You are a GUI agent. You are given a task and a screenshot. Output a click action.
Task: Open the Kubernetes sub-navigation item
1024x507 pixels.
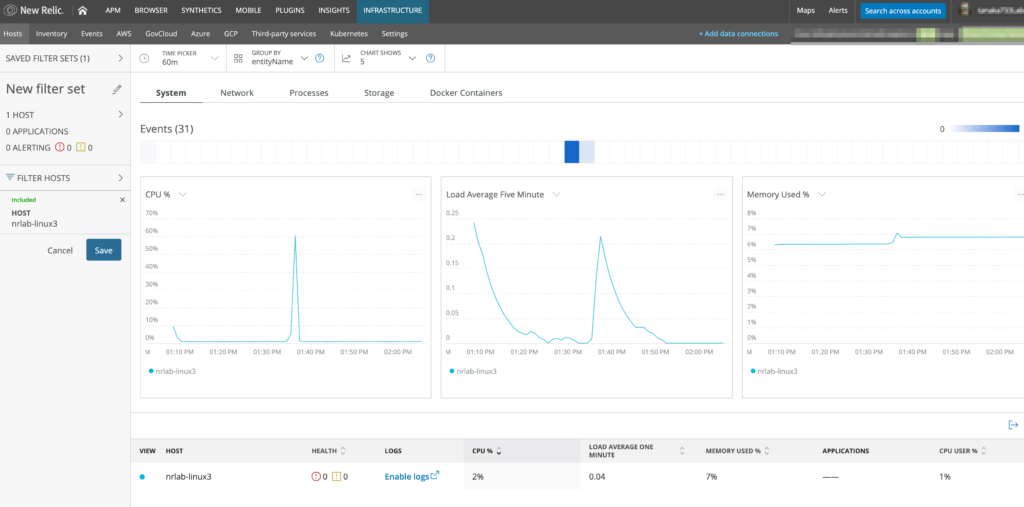point(349,33)
